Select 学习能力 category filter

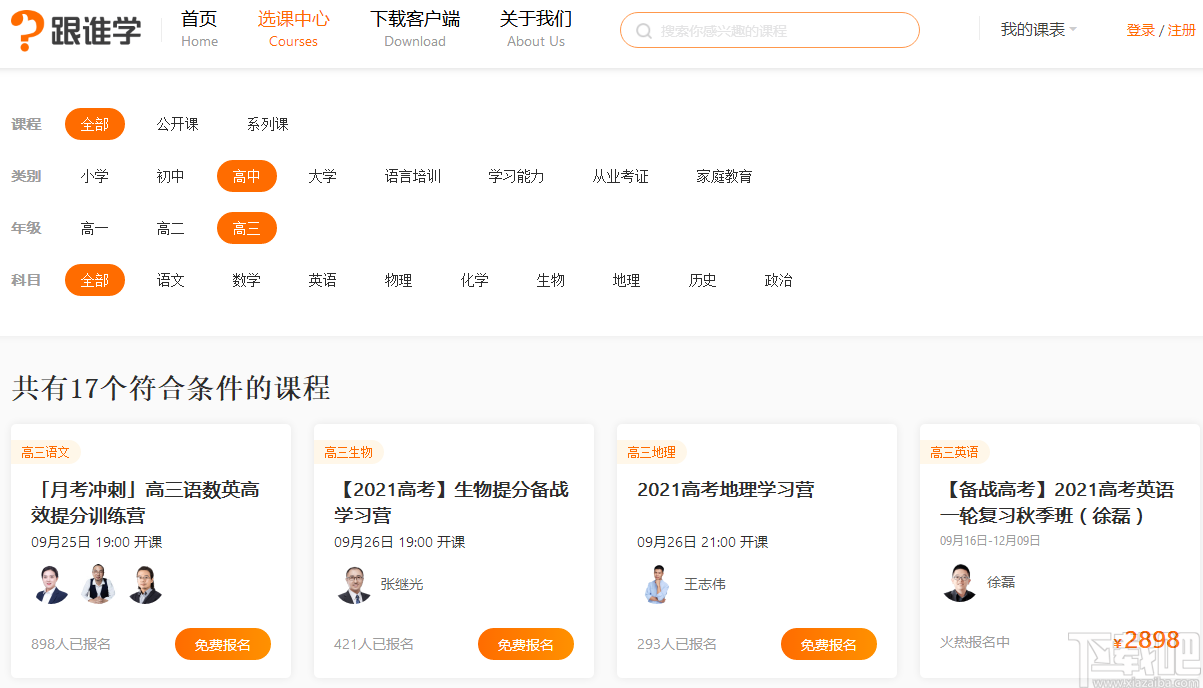[516, 176]
